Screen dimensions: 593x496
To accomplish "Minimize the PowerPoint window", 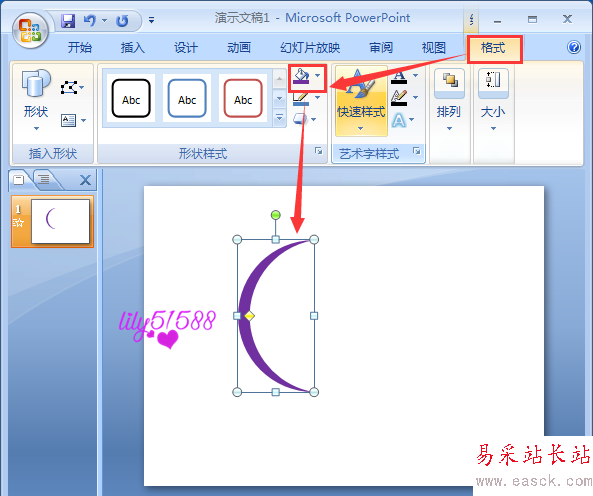I will pos(498,20).
